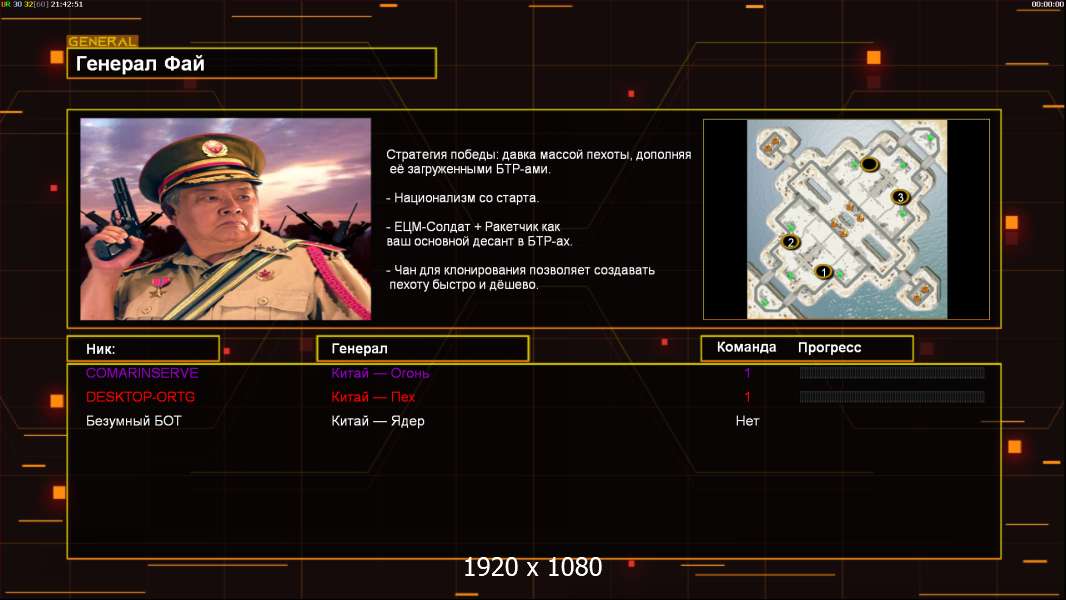Click the GENERAL label tag
This screenshot has height=600, width=1066.
point(103,41)
